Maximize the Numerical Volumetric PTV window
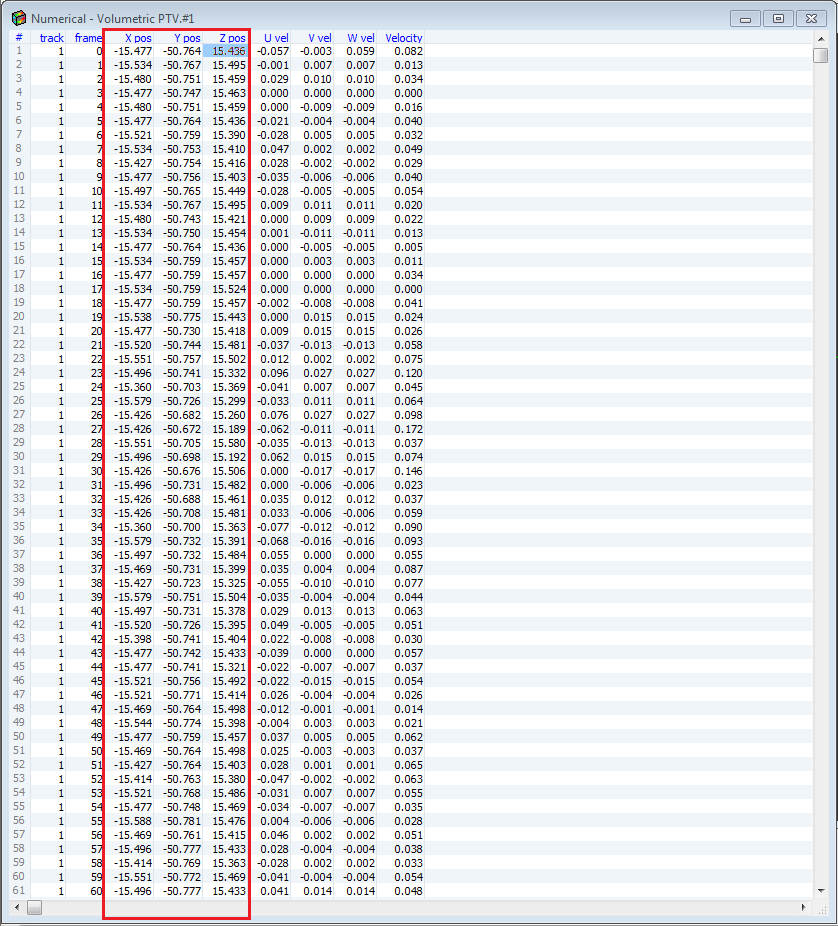This screenshot has width=838, height=926. coord(778,19)
